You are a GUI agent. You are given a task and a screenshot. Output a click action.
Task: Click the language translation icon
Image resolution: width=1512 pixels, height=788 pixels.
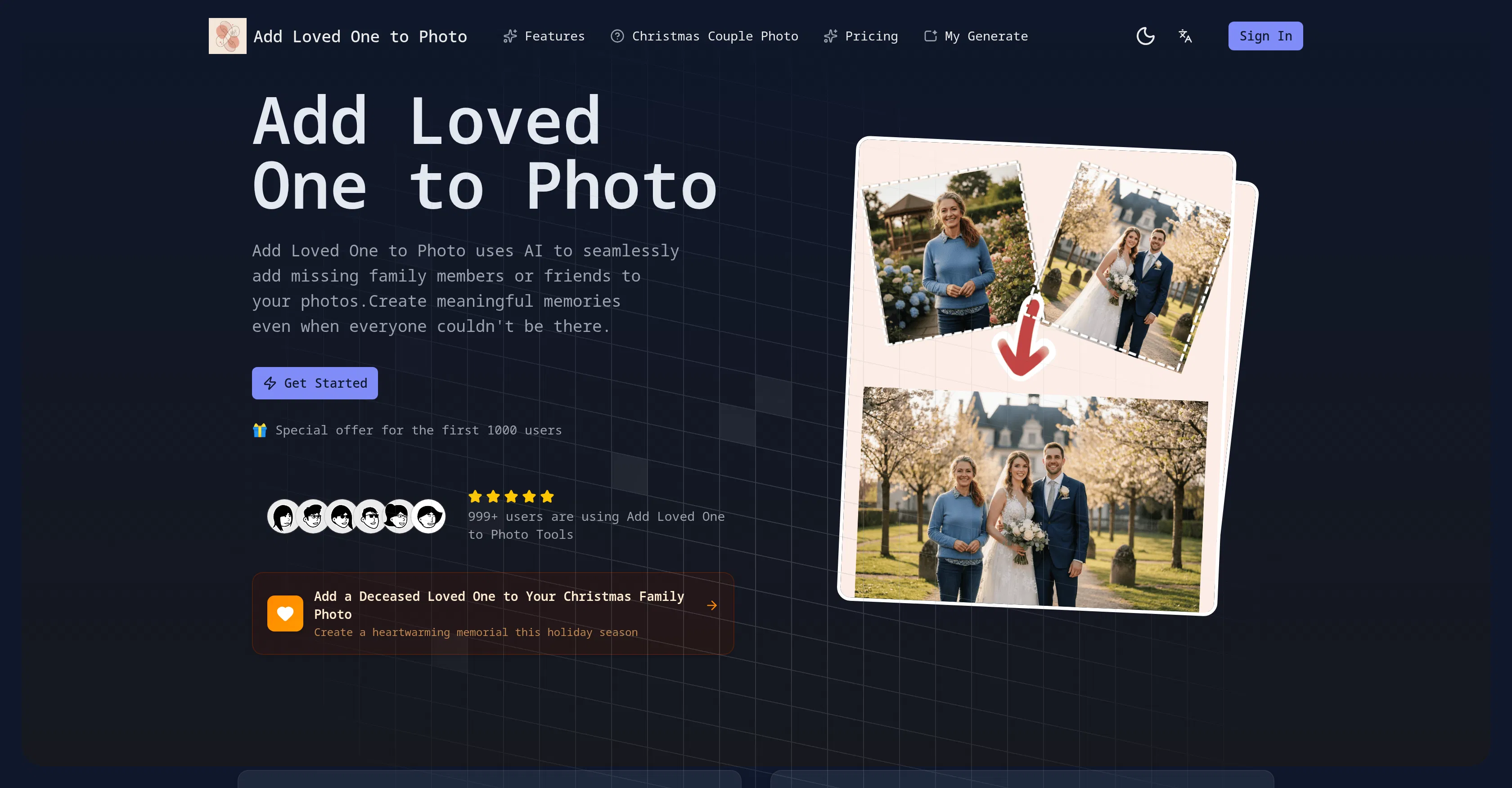1185,36
